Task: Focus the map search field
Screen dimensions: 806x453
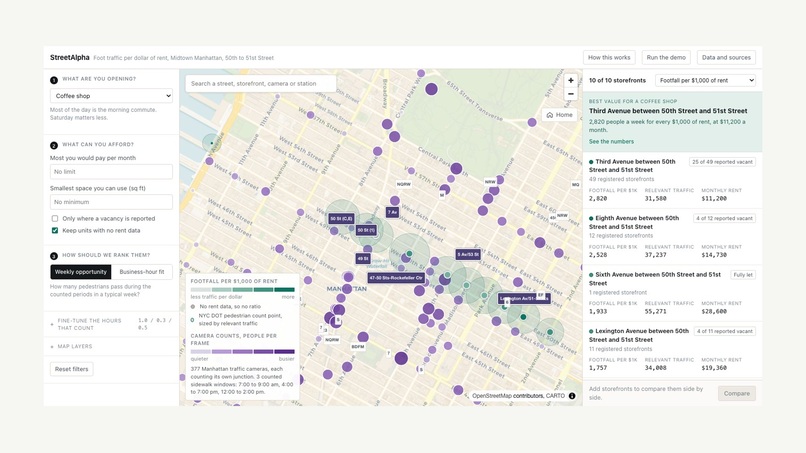Action: (x=261, y=83)
